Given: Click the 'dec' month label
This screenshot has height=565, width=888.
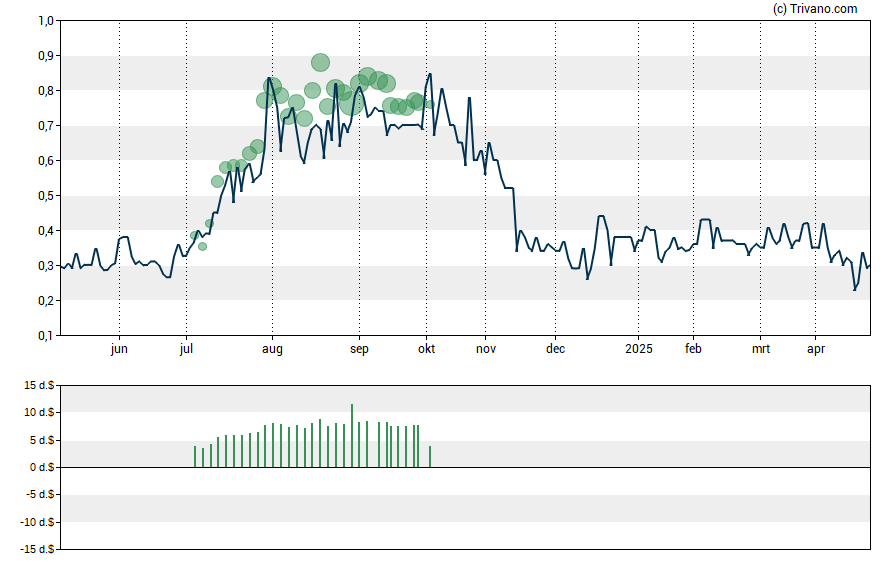Looking at the screenshot, I should pyautogui.click(x=556, y=349).
